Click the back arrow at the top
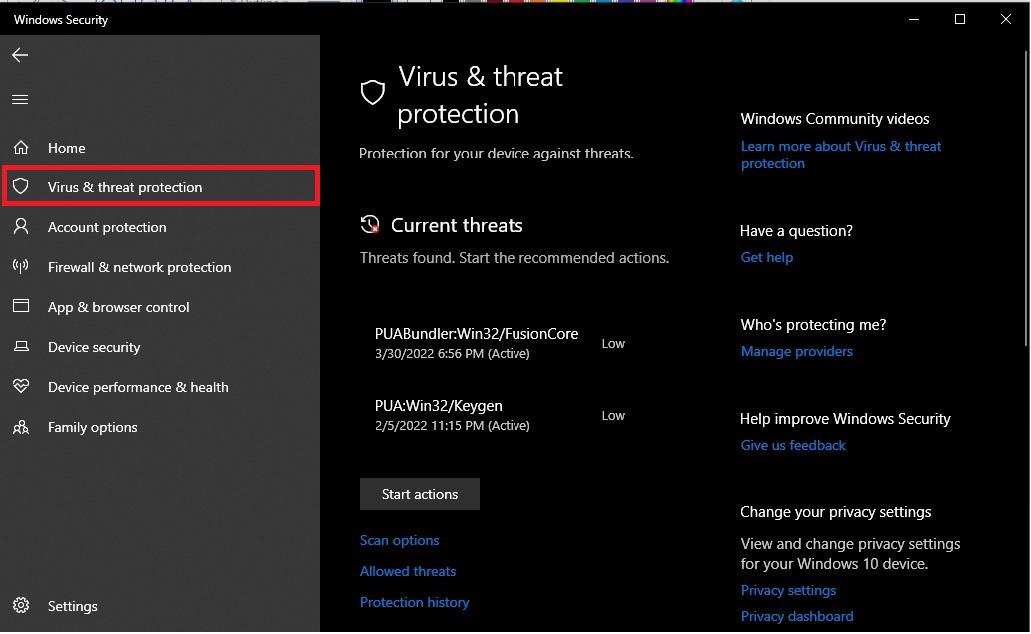The width and height of the screenshot is (1031, 634). 20,55
